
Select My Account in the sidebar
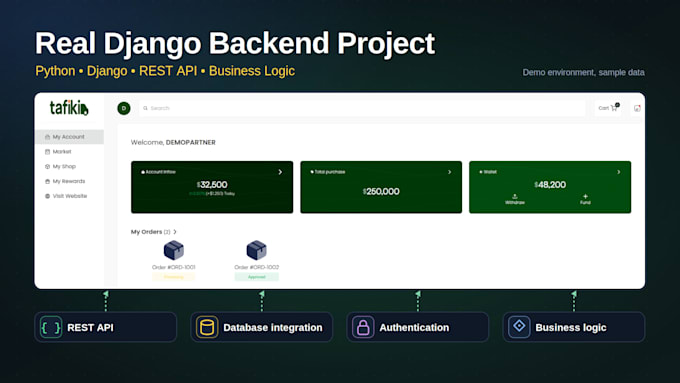[x=69, y=137]
